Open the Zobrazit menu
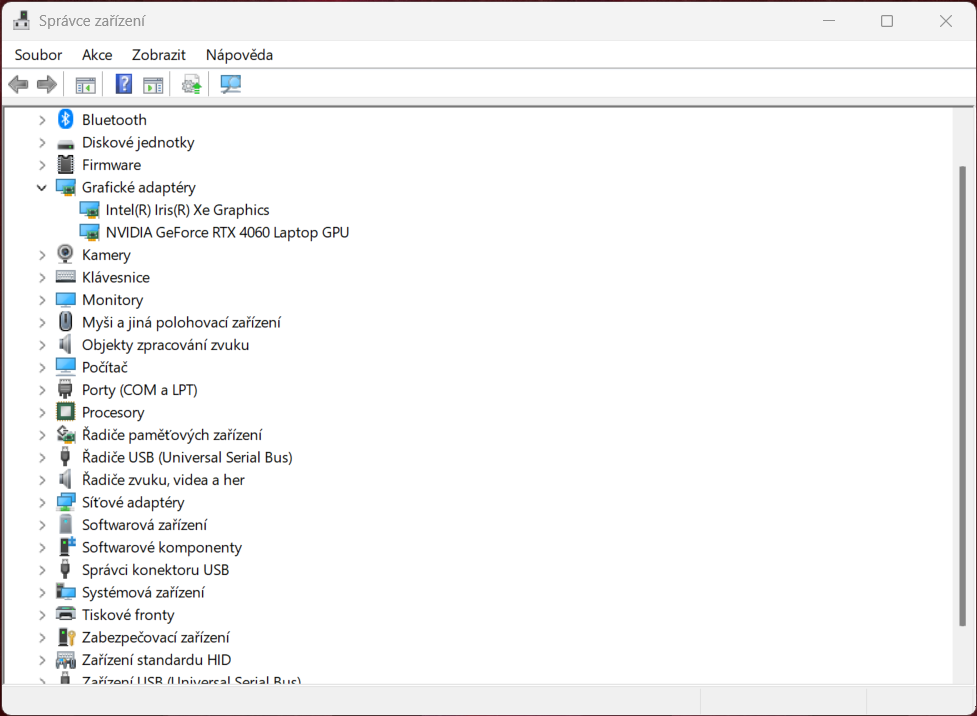The image size is (977, 716). 158,55
